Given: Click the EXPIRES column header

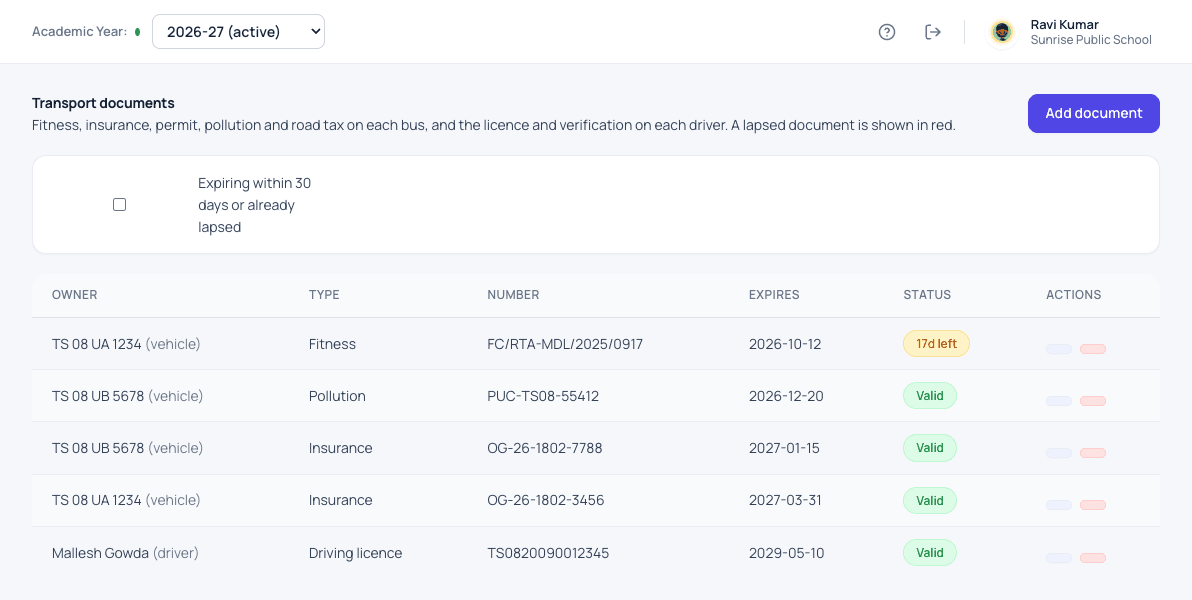Looking at the screenshot, I should click(774, 295).
